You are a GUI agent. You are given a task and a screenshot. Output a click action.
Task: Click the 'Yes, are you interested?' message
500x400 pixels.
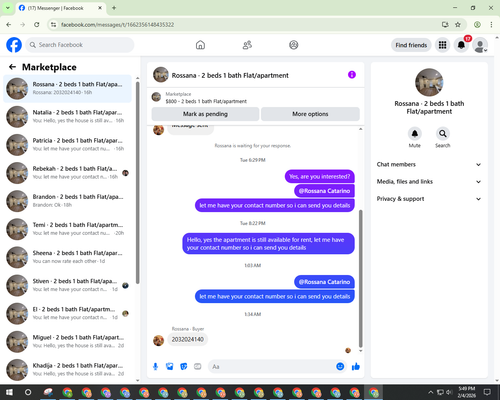pos(319,177)
